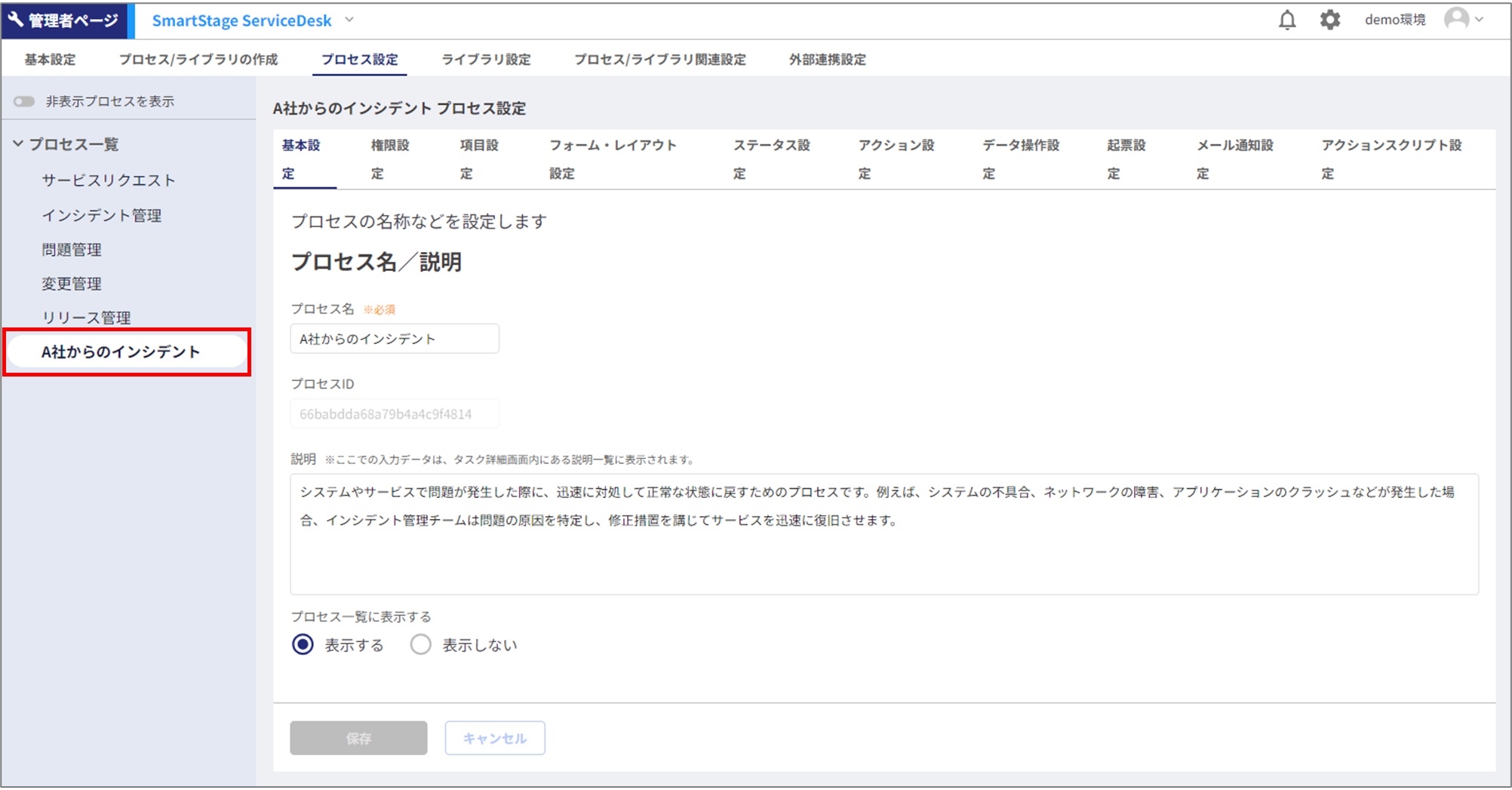Viewport: 1512px width, 790px height.
Task: Toggle the hidden processes display switch
Action: (24, 102)
